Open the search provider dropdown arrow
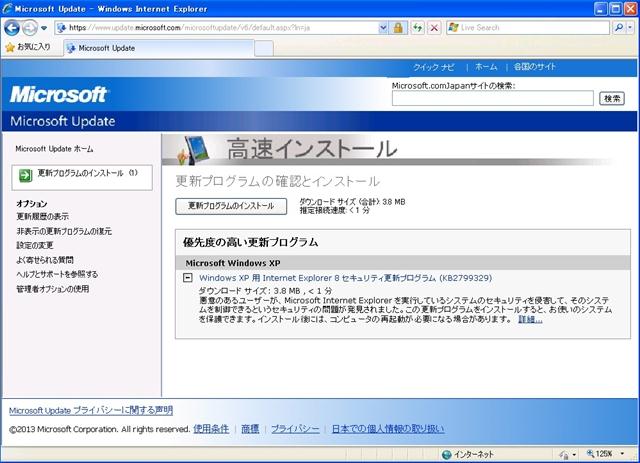Image resolution: width=640 pixels, height=463 pixels. click(x=631, y=28)
